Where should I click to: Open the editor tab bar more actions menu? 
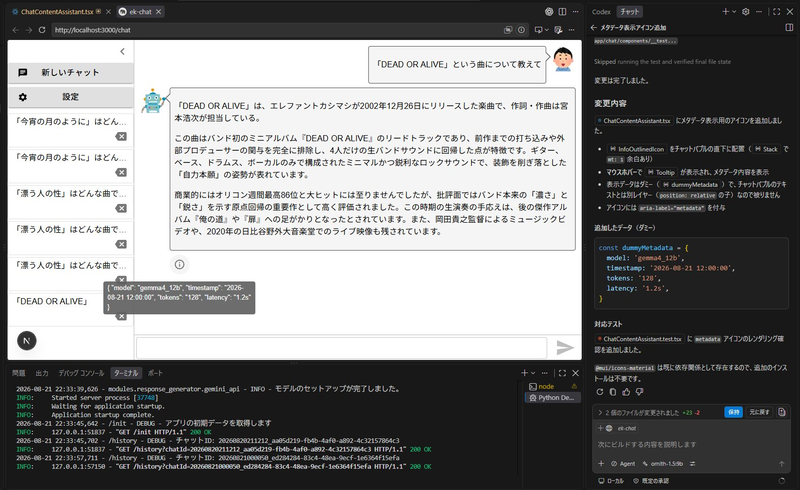pyautogui.click(x=576, y=12)
